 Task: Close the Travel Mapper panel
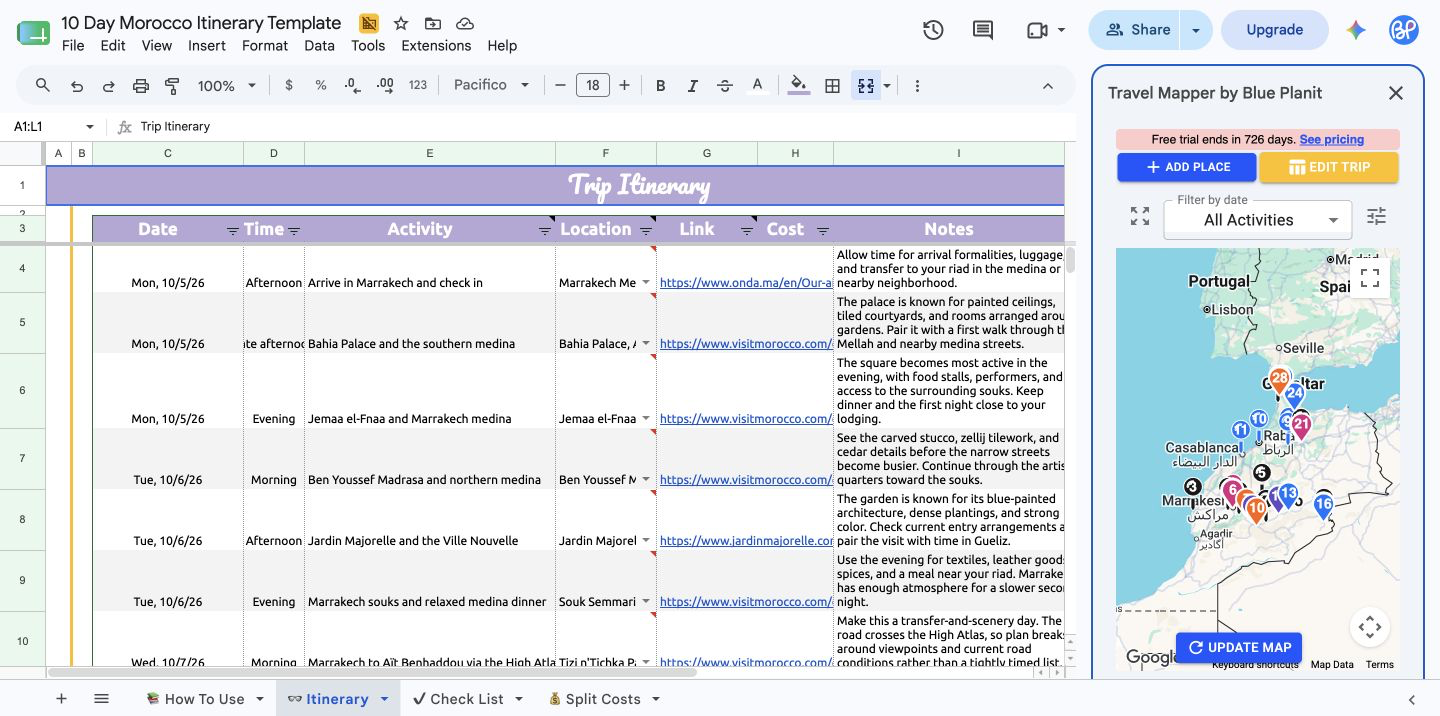pos(1396,93)
